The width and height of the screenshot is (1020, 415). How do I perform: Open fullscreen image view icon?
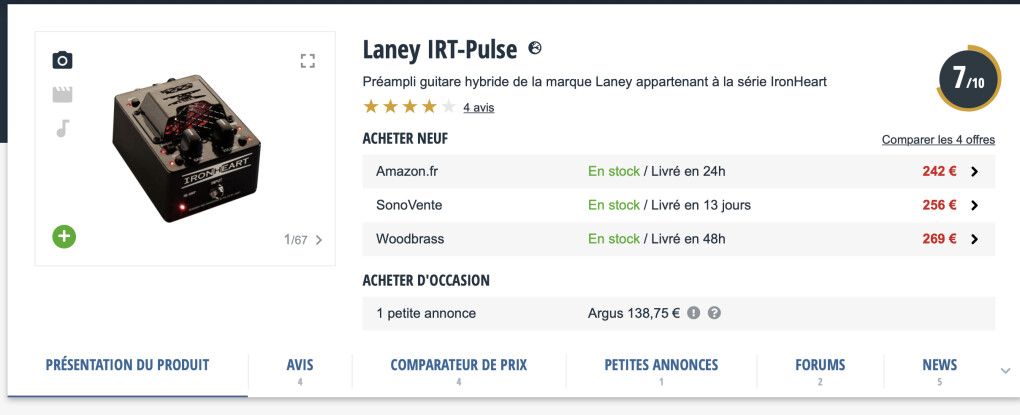308,61
